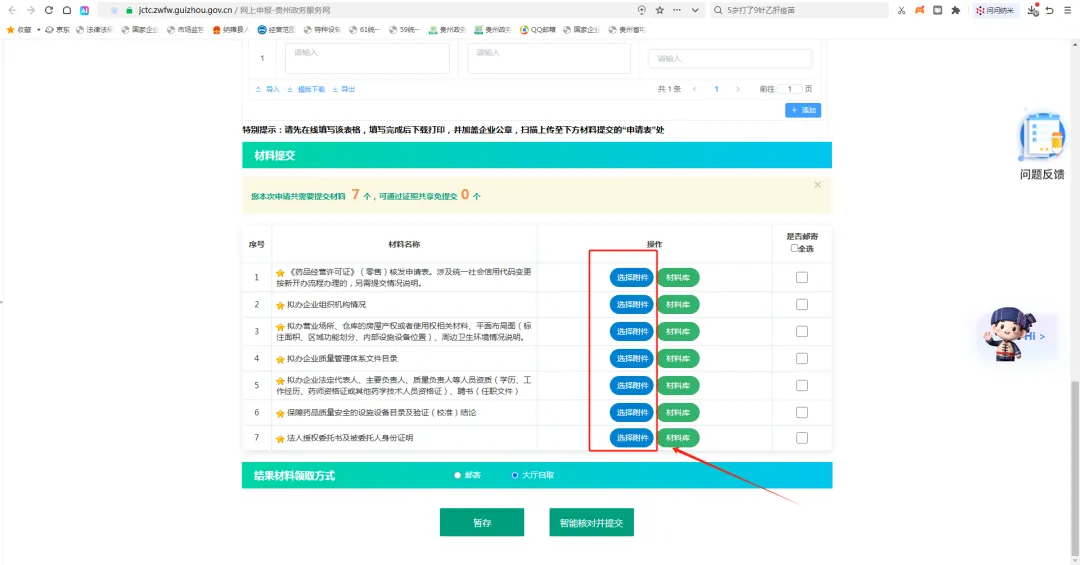
Task: Open the scissors screenshot tool
Action: 901,10
